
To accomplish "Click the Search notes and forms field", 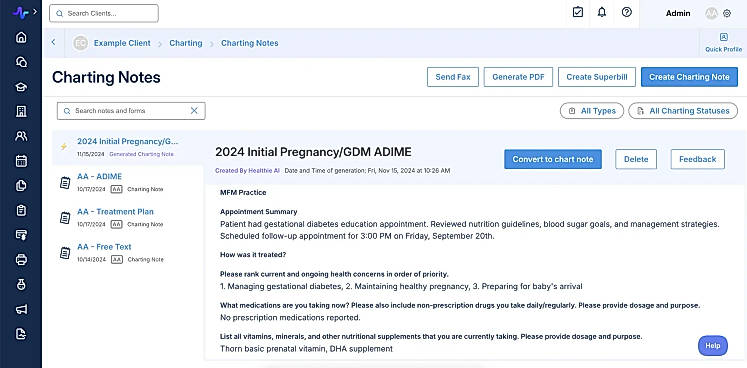I will [x=131, y=111].
